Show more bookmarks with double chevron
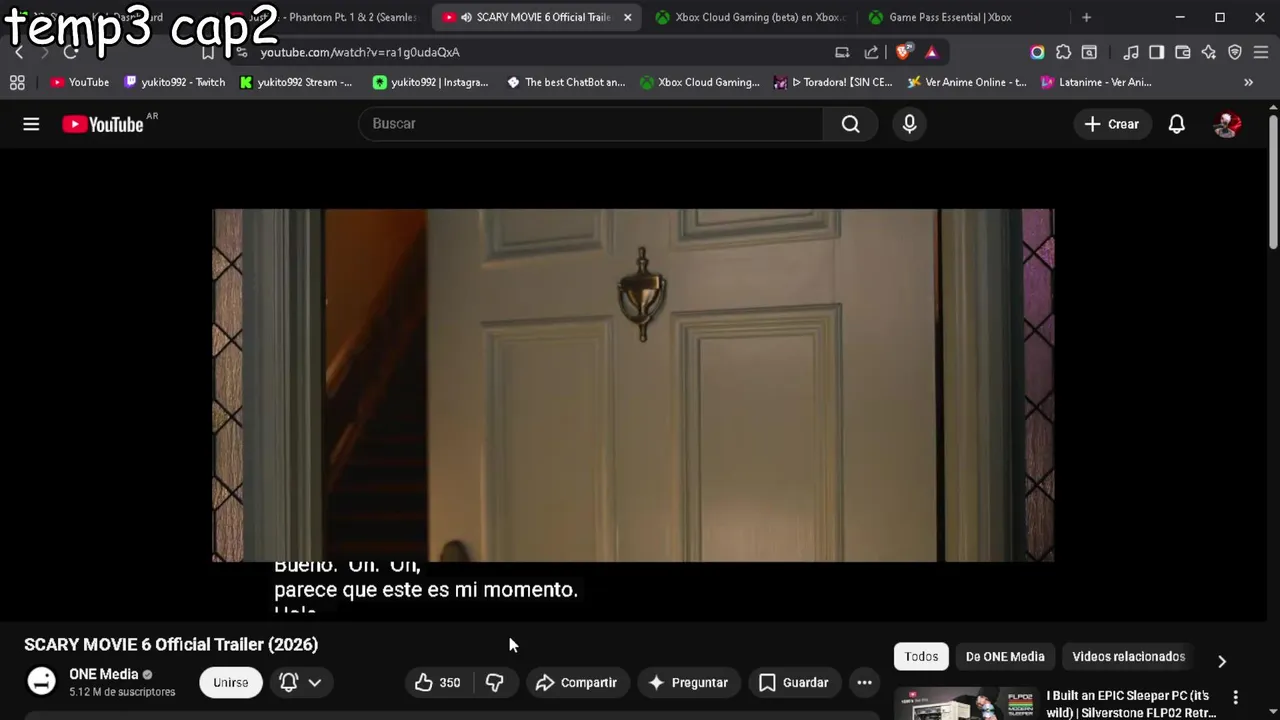 [1248, 82]
